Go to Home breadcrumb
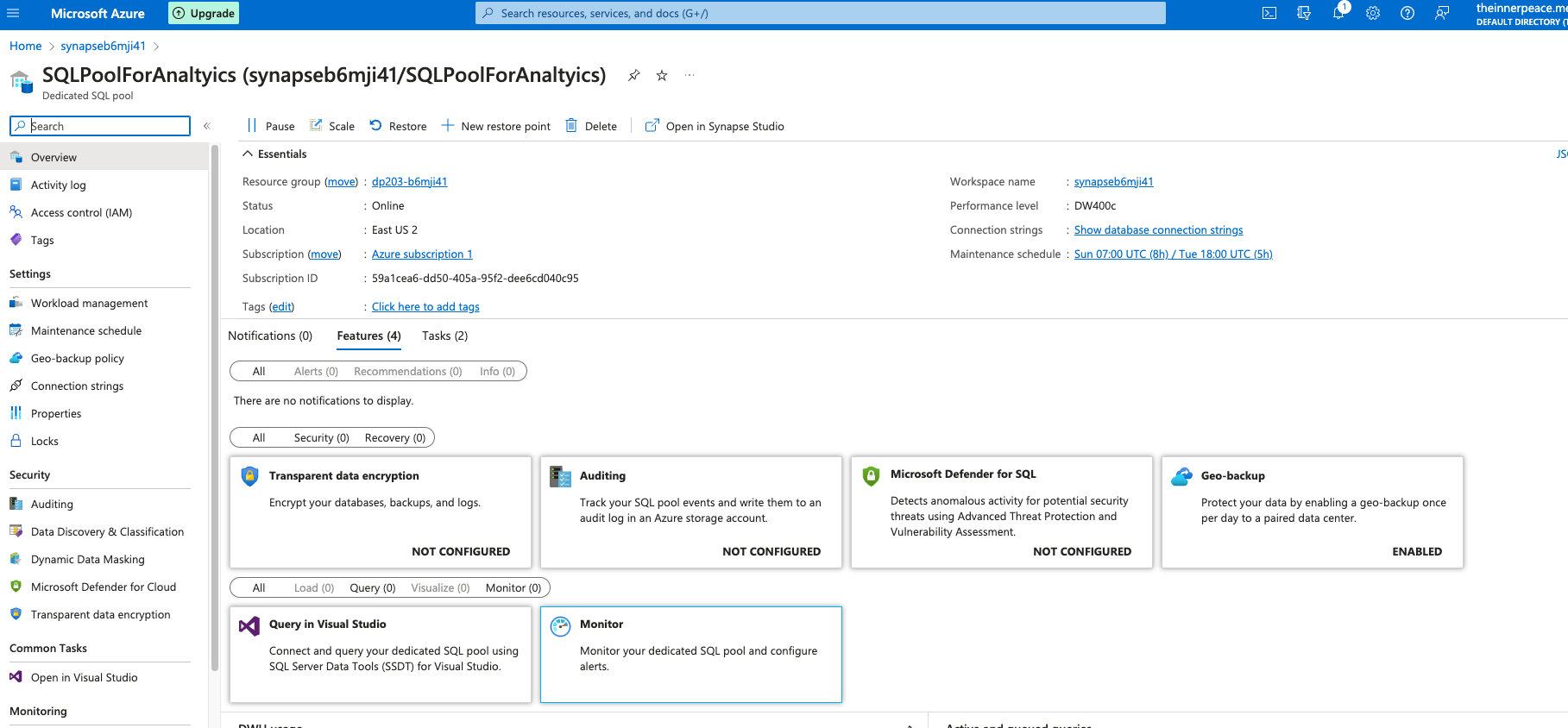Image resolution: width=1568 pixels, height=728 pixels. 25,46
